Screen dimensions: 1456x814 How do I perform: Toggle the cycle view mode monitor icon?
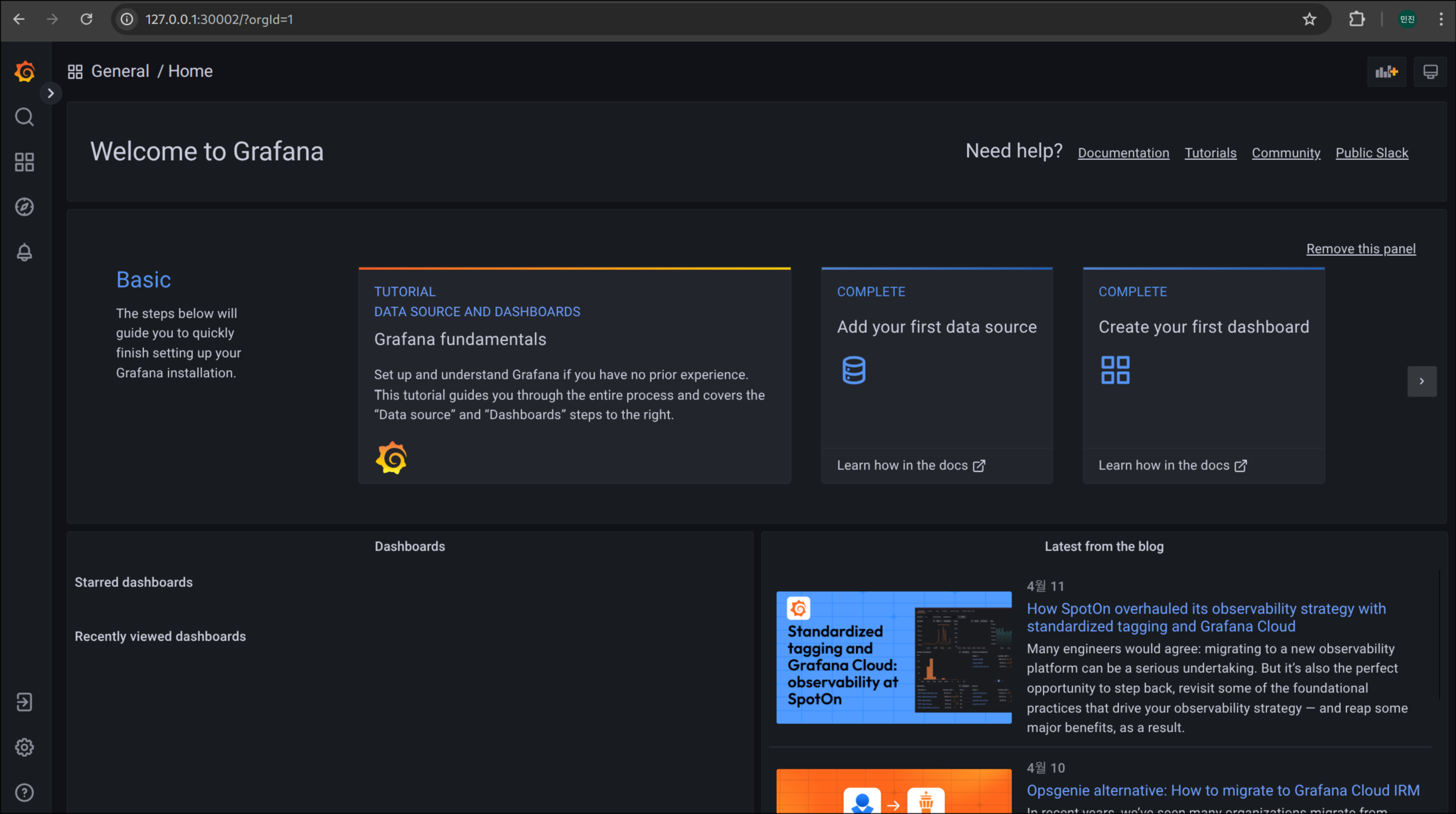pyautogui.click(x=1430, y=72)
